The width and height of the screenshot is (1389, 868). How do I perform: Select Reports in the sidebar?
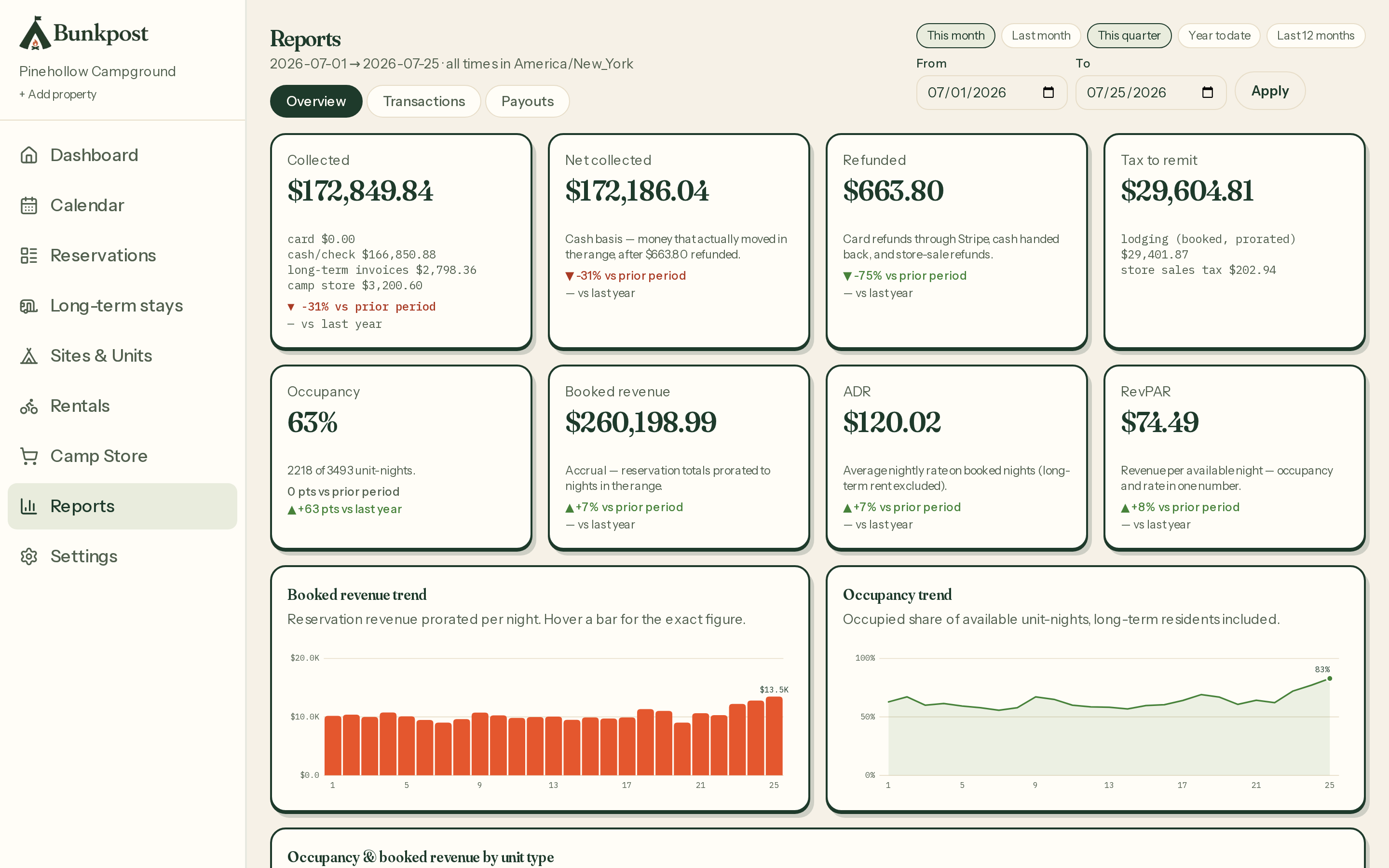(x=122, y=506)
